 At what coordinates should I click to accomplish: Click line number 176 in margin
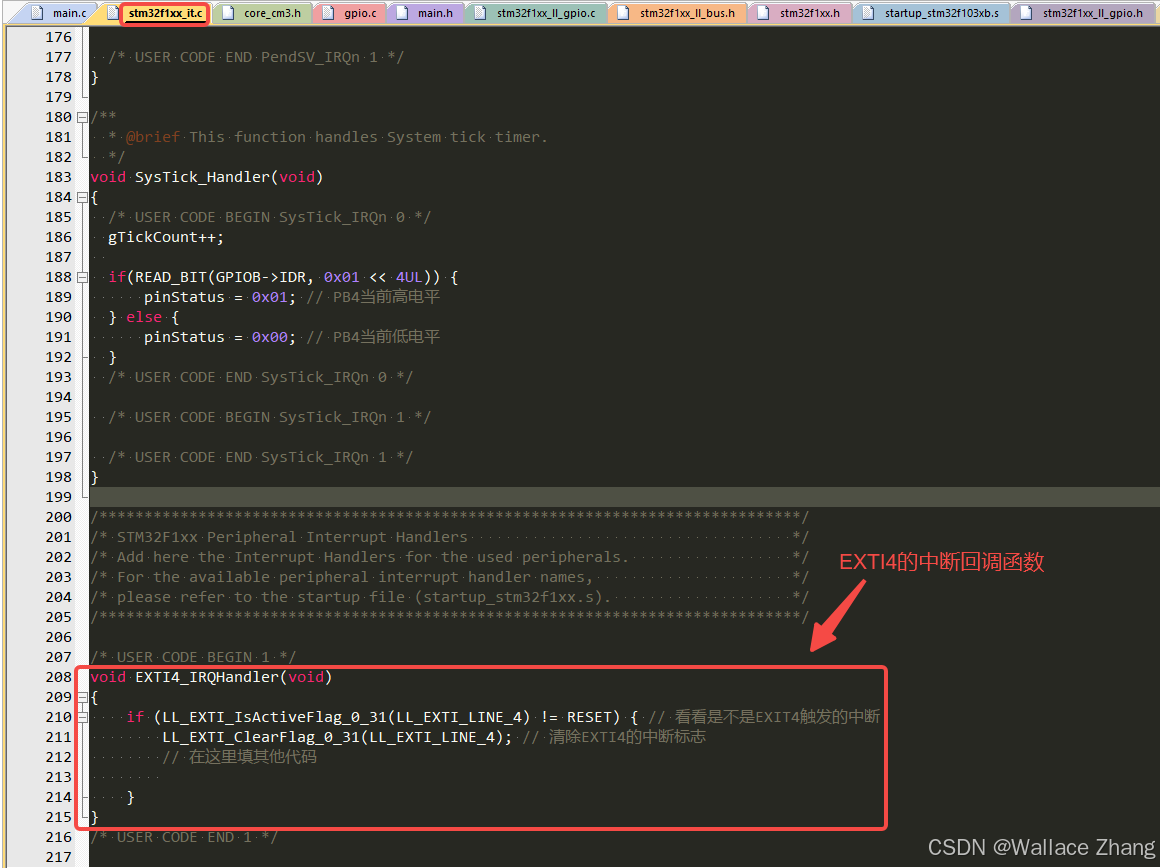(x=58, y=37)
